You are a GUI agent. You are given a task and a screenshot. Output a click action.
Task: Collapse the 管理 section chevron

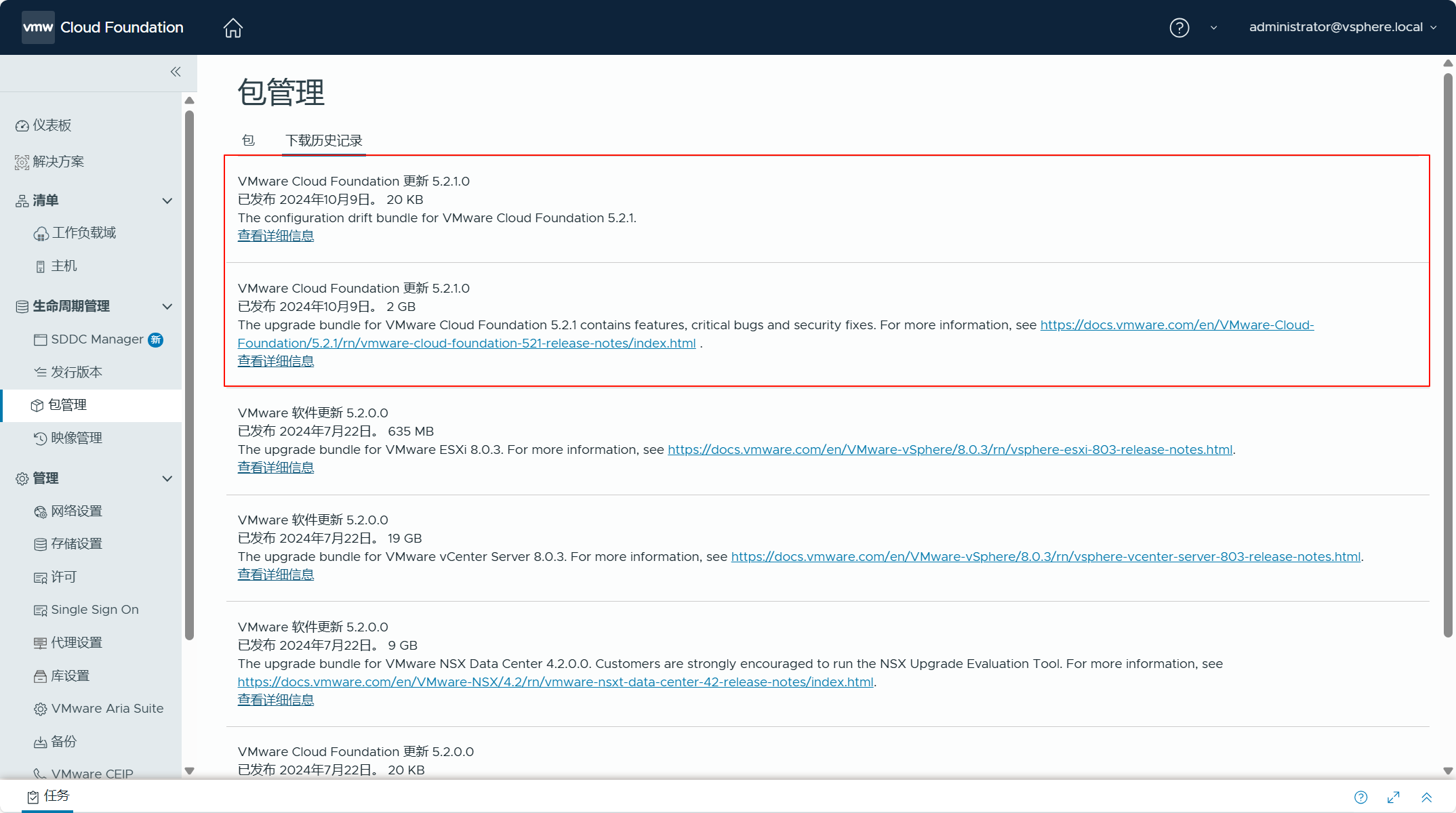click(167, 478)
